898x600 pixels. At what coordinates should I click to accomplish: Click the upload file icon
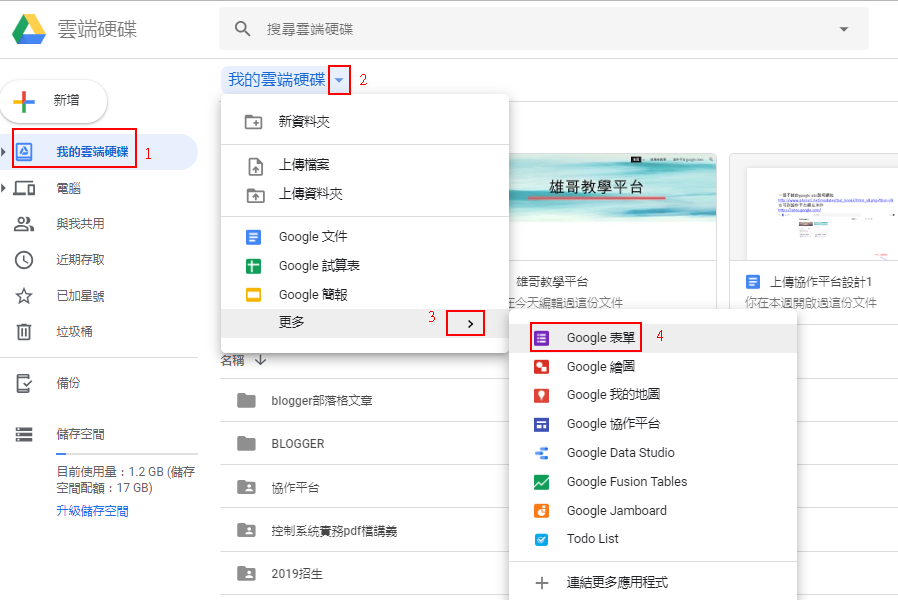click(255, 166)
